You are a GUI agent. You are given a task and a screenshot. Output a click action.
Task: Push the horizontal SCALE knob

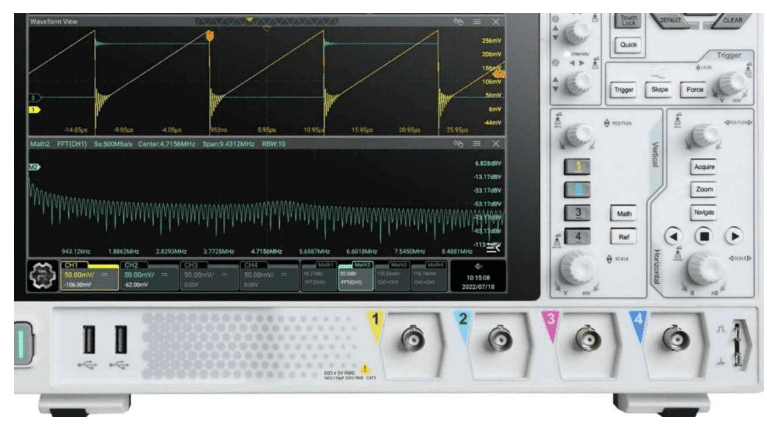pos(705,268)
